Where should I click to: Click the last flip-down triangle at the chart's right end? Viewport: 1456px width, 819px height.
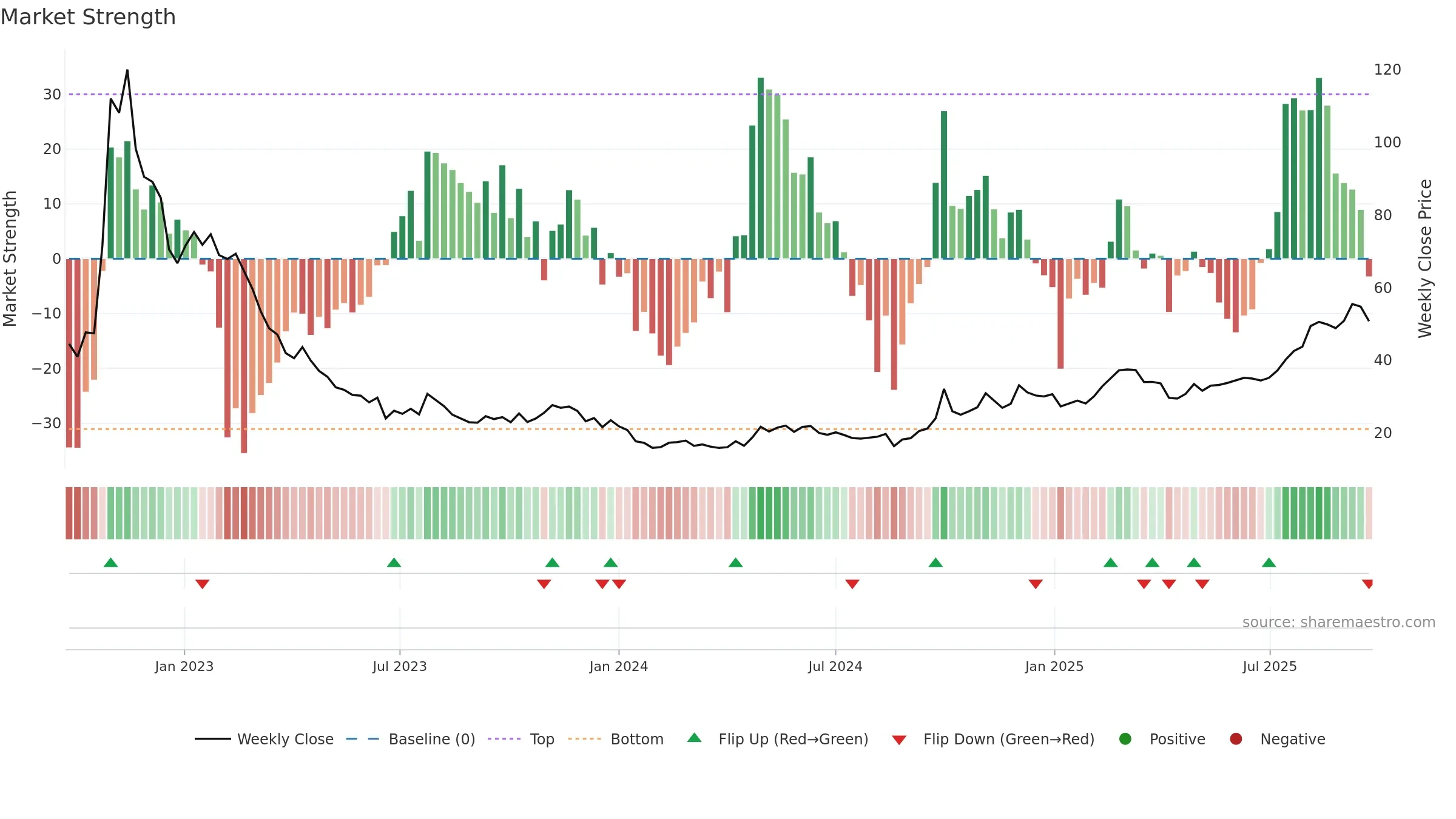point(1367,584)
